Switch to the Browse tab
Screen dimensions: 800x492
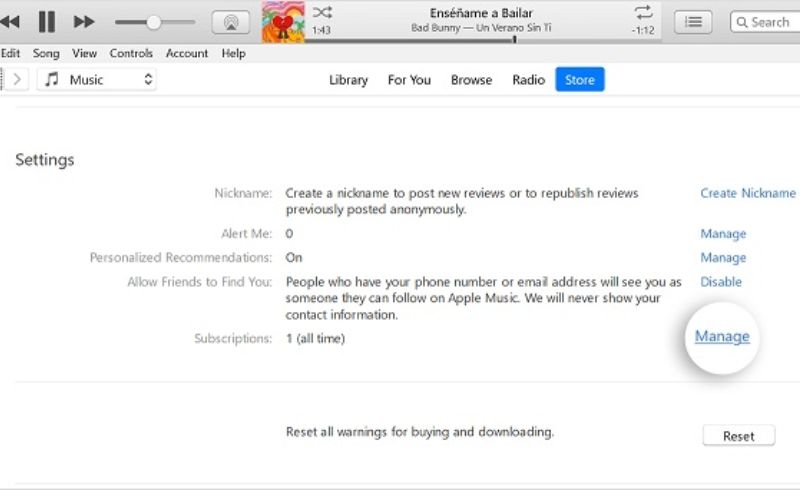(471, 80)
